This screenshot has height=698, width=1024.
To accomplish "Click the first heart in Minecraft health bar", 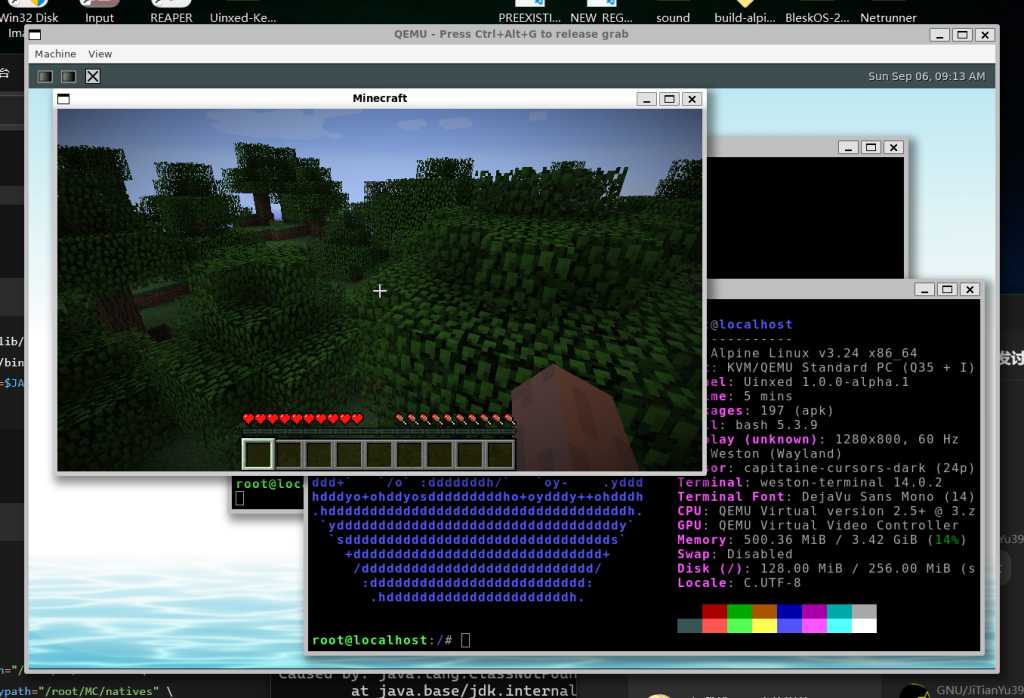I will (248, 419).
